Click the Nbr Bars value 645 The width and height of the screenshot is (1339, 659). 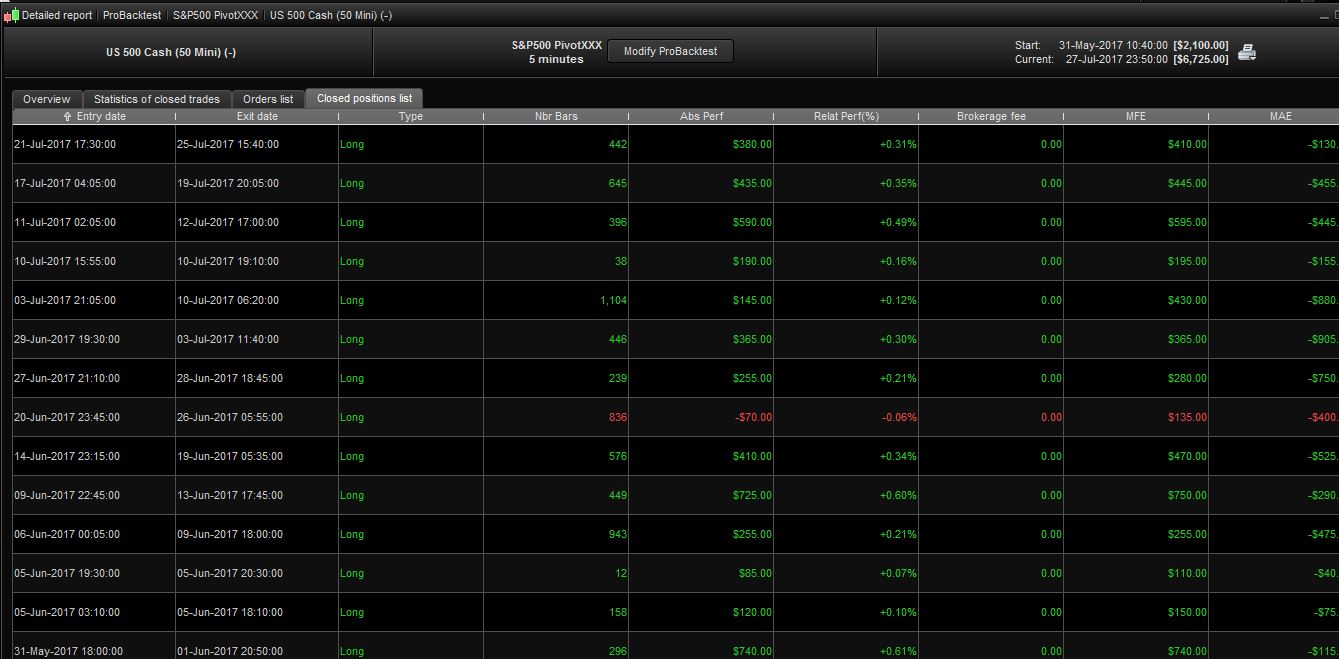pyautogui.click(x=617, y=183)
